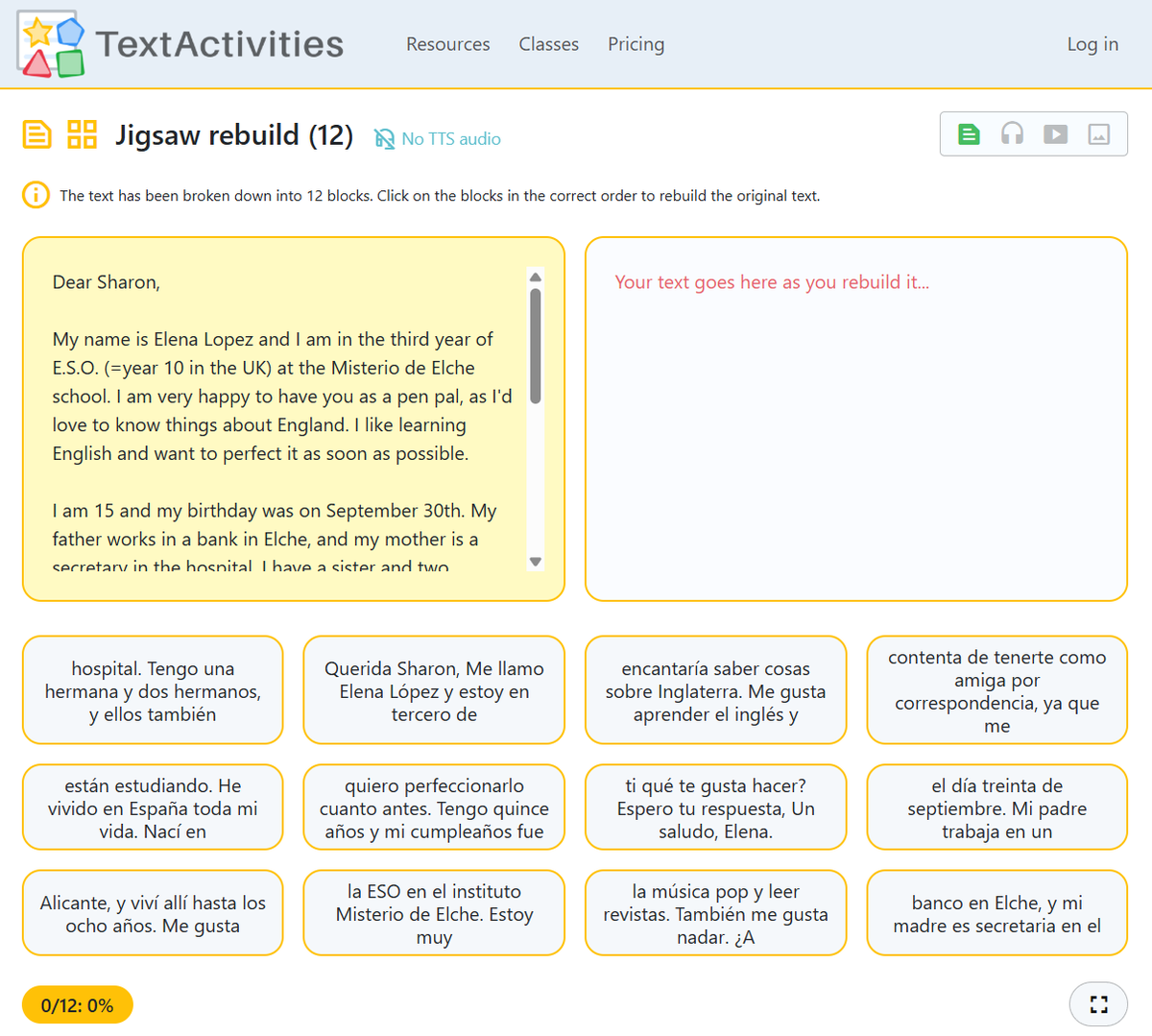1152x1036 pixels.
Task: Select the headphones audio mode icon
Action: [1012, 134]
